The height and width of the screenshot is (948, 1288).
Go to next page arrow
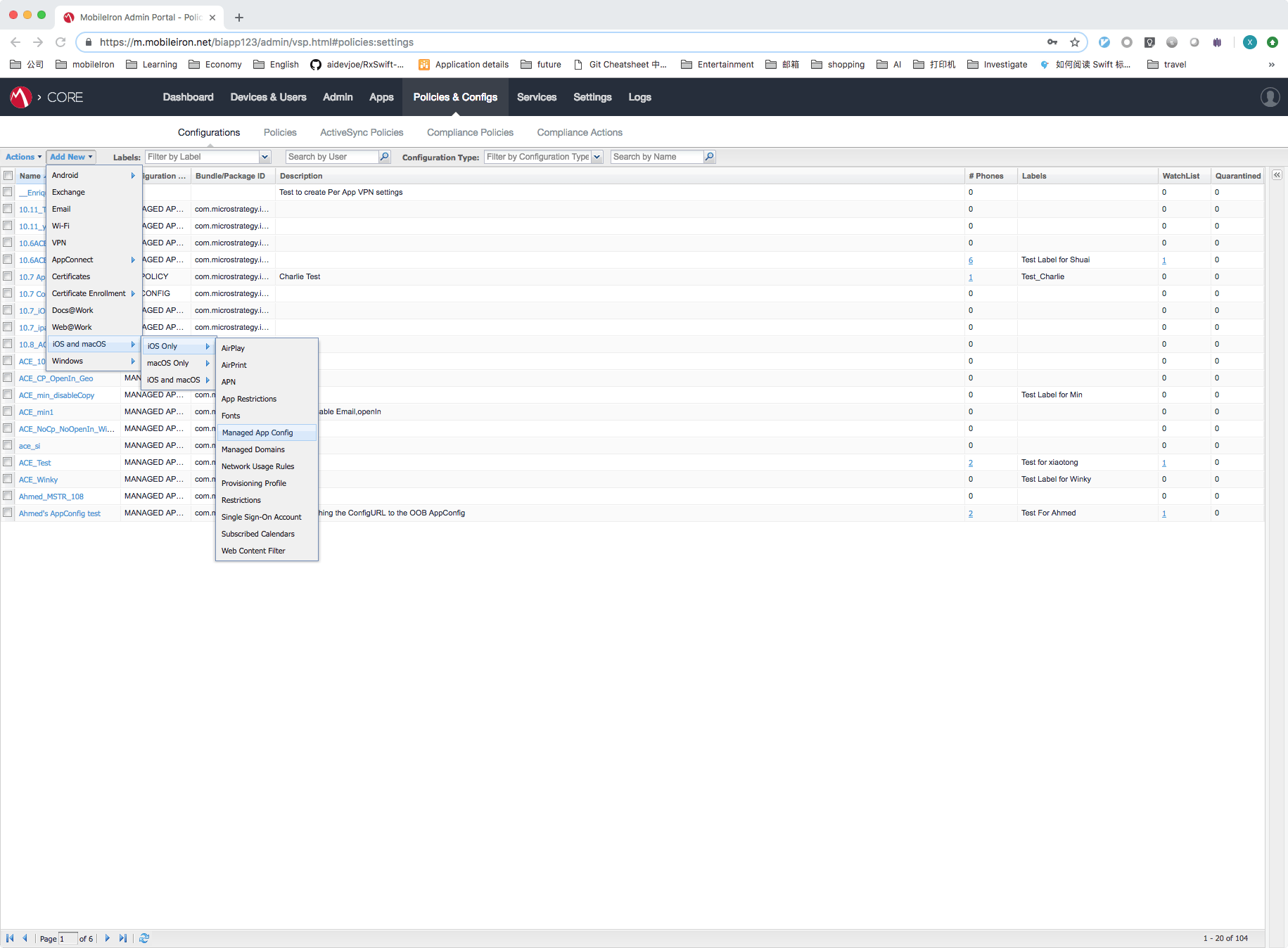coord(107,938)
